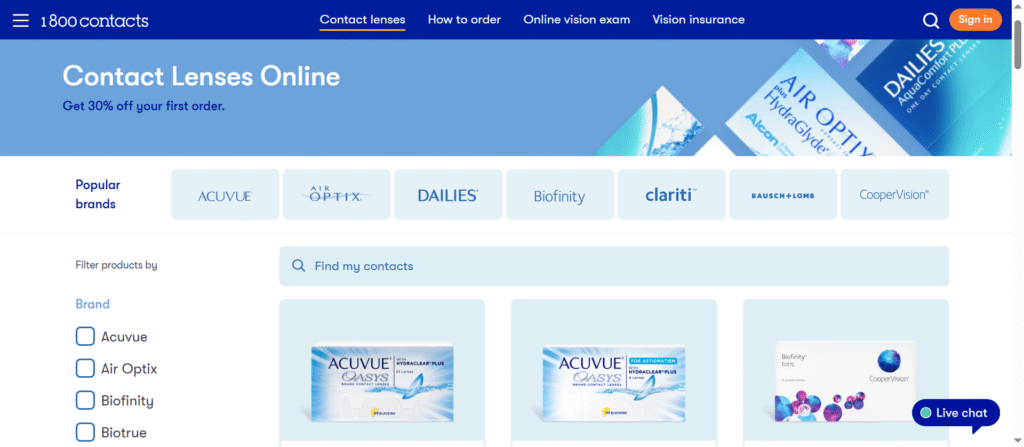Check the Acuvue brand filter
1024x447 pixels.
(85, 337)
